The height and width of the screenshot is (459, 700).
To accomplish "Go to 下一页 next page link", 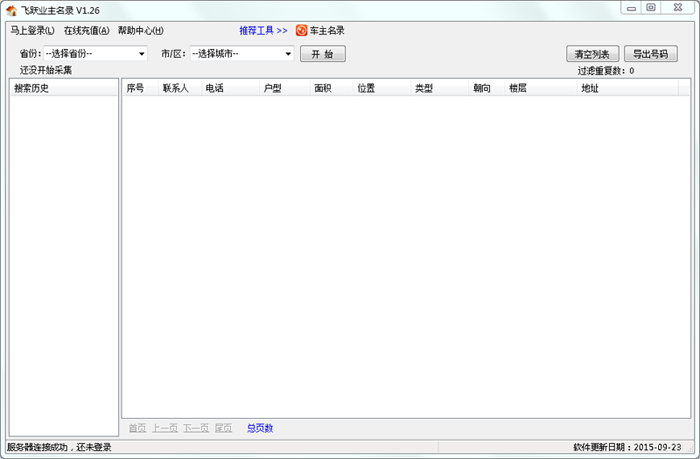I will [196, 428].
